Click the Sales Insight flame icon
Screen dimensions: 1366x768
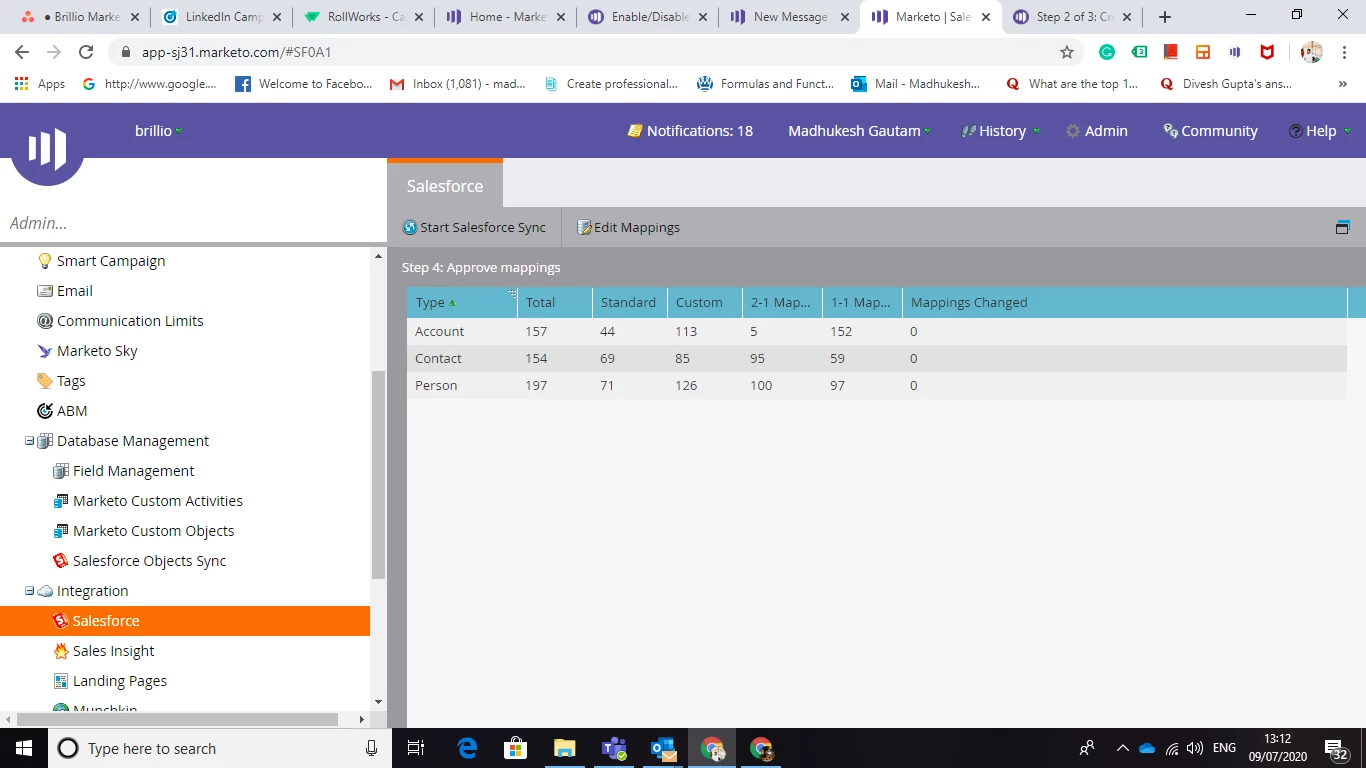click(61, 651)
